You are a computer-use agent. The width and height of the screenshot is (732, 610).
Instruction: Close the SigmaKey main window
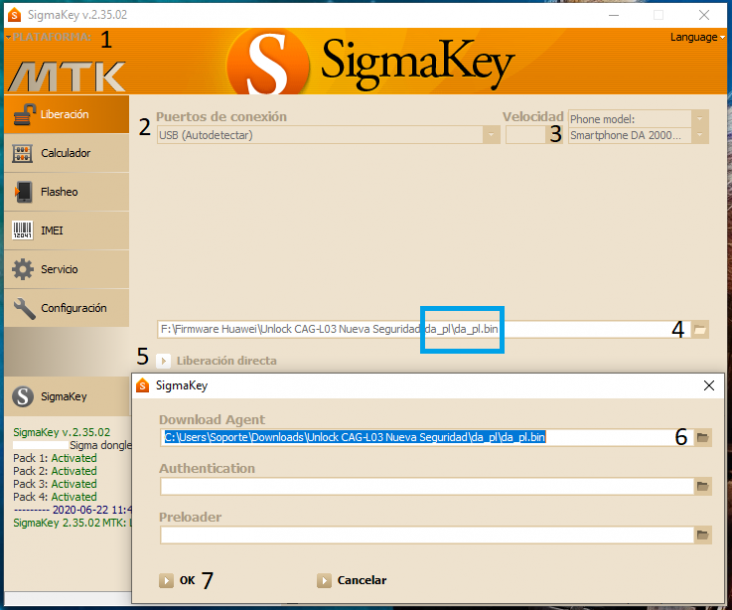[x=704, y=15]
